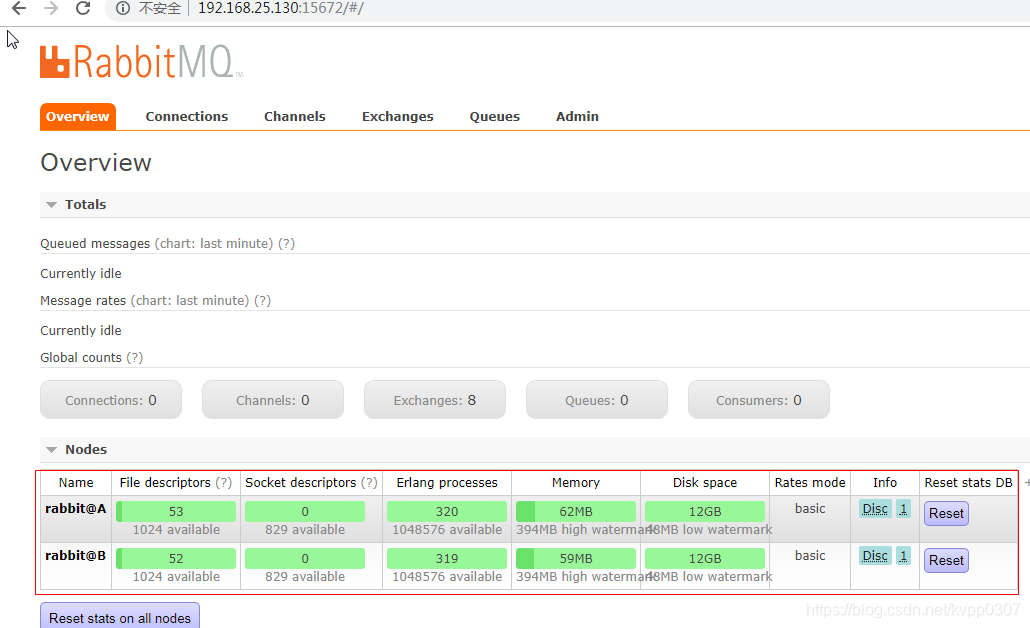Open node rabbit@A details
Screen dimensions: 1030x628
[76, 508]
